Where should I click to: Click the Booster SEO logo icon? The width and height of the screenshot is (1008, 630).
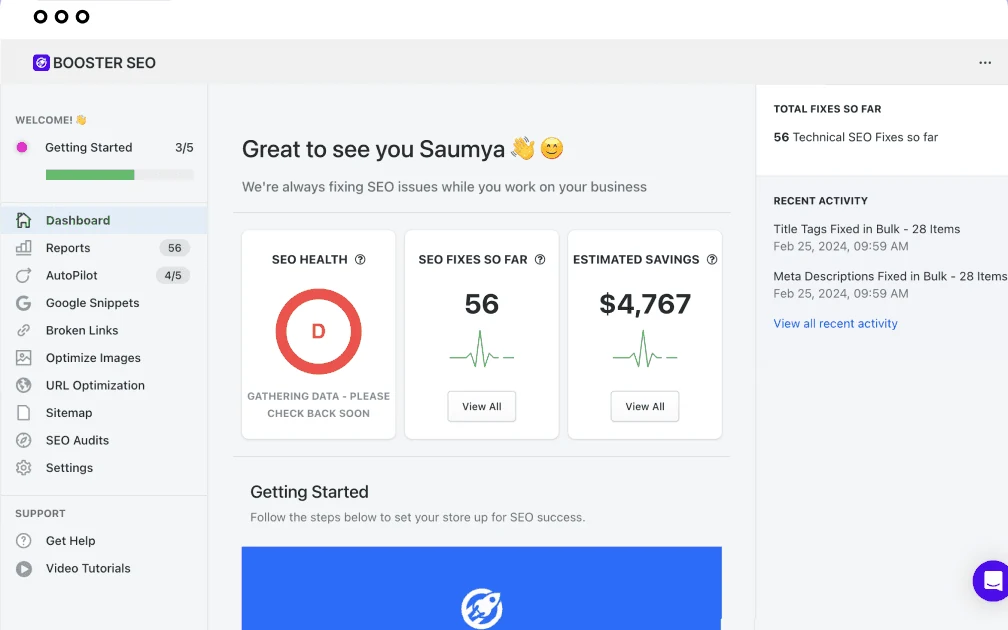coord(41,62)
